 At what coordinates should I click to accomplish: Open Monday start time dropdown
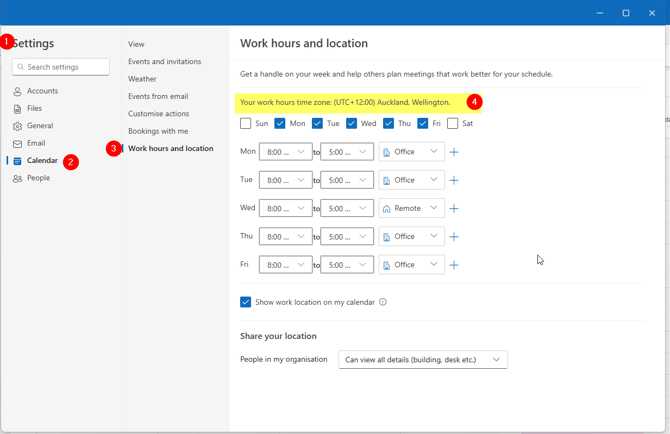(286, 152)
